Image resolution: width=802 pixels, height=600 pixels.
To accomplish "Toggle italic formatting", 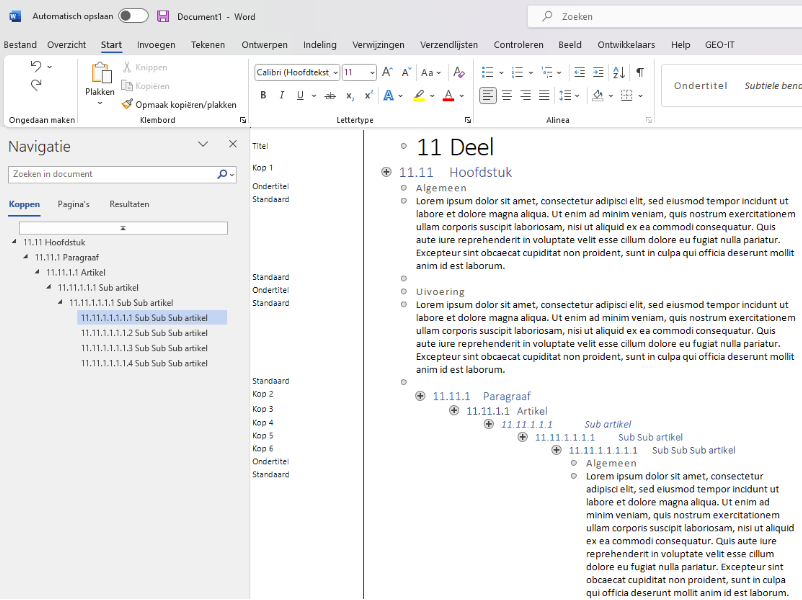I will pyautogui.click(x=282, y=96).
